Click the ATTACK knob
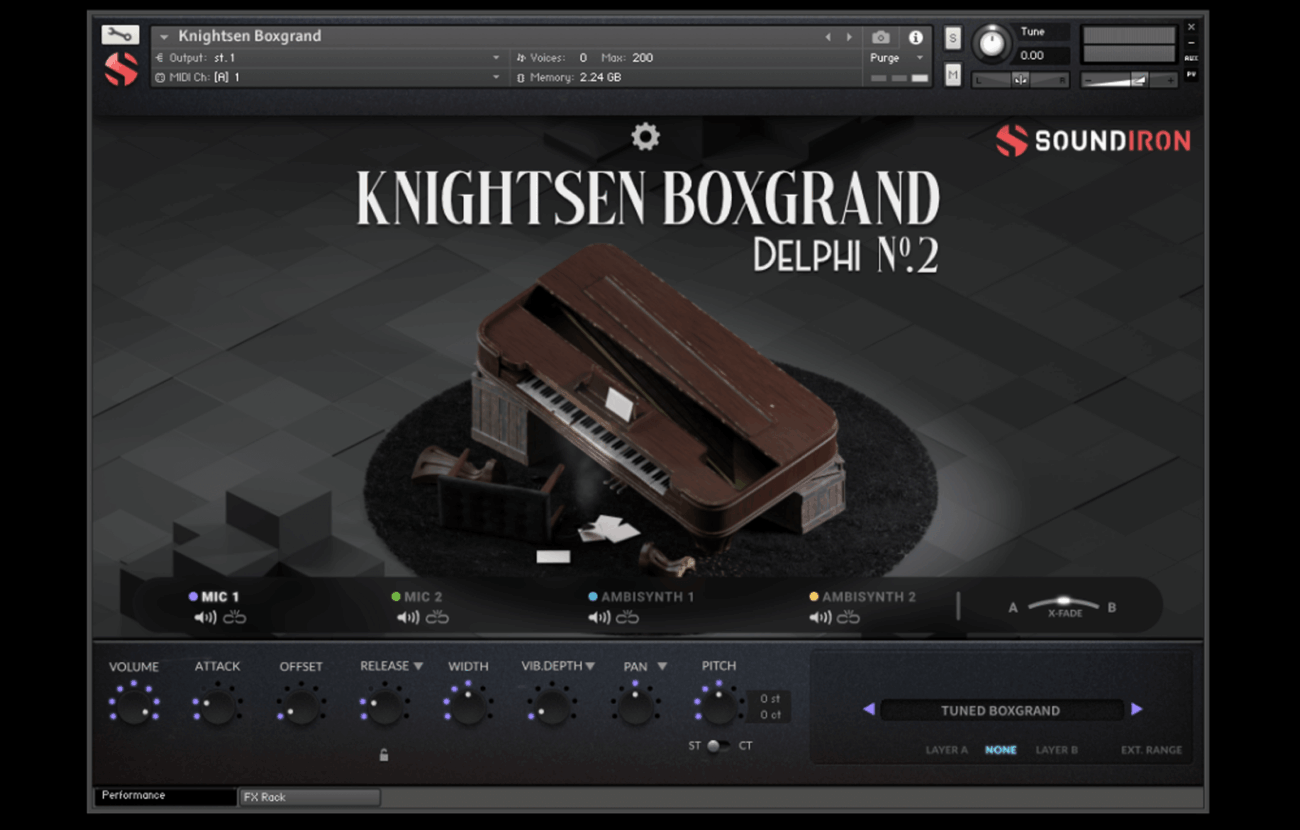Image resolution: width=1300 pixels, height=830 pixels. click(217, 708)
